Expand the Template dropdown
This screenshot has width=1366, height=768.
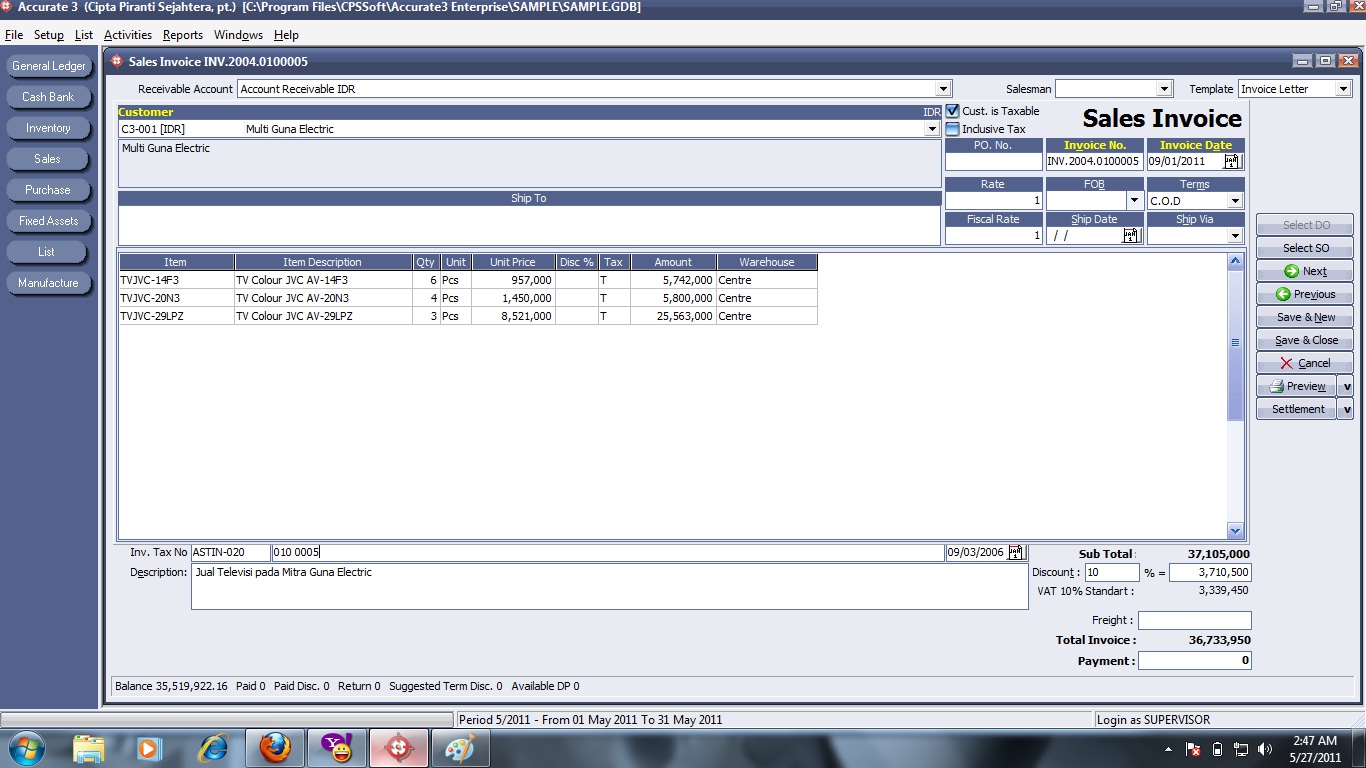click(1343, 89)
